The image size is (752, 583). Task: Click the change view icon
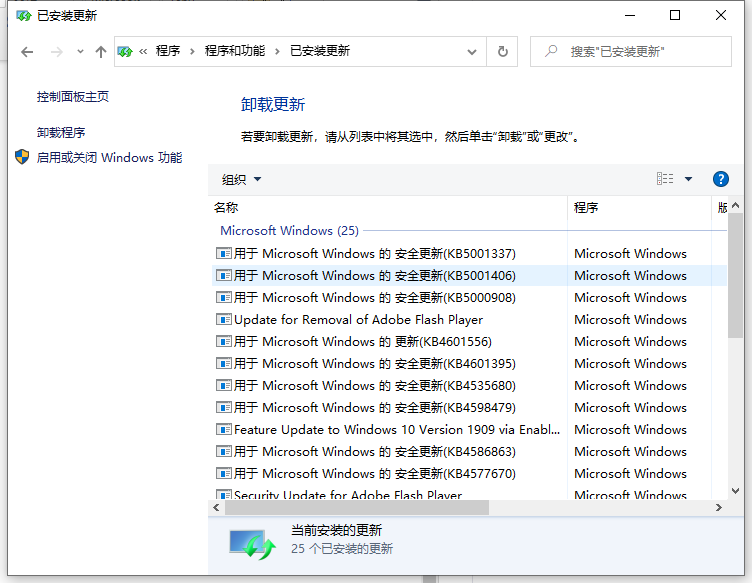coord(665,179)
